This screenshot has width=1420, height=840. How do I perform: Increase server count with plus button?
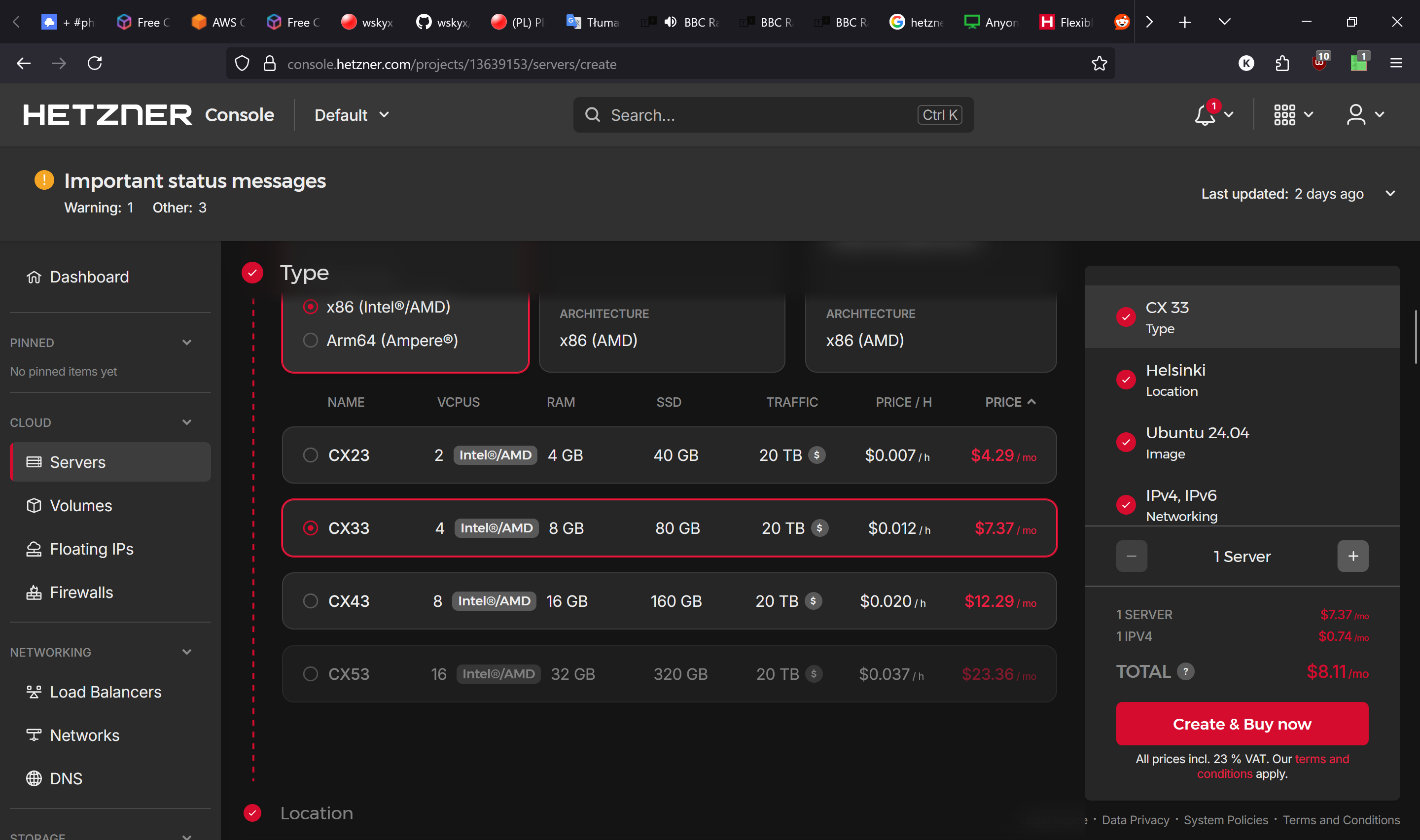point(1352,557)
